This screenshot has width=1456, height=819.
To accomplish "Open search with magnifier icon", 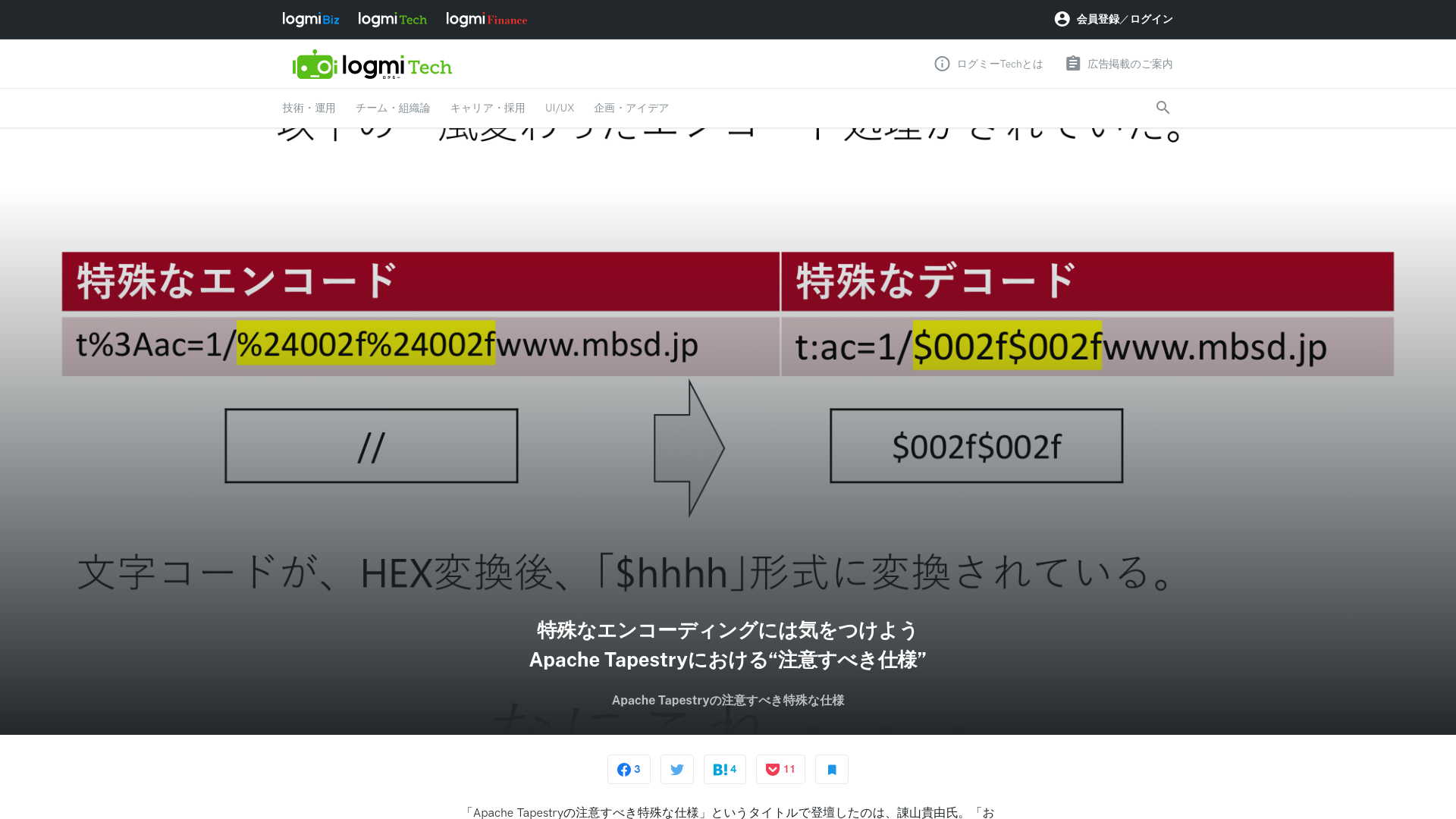I will tap(1163, 108).
